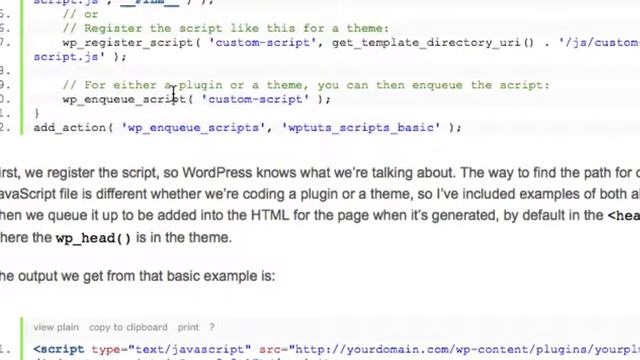Viewport: 640px width, 360px height.
Task: Open the '?' help link
Action: point(212,327)
